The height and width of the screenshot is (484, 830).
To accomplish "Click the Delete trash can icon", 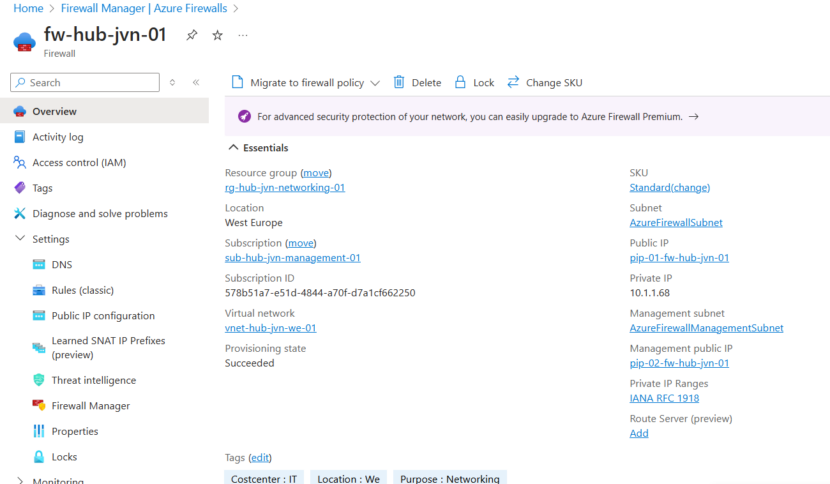I will pyautogui.click(x=399, y=82).
